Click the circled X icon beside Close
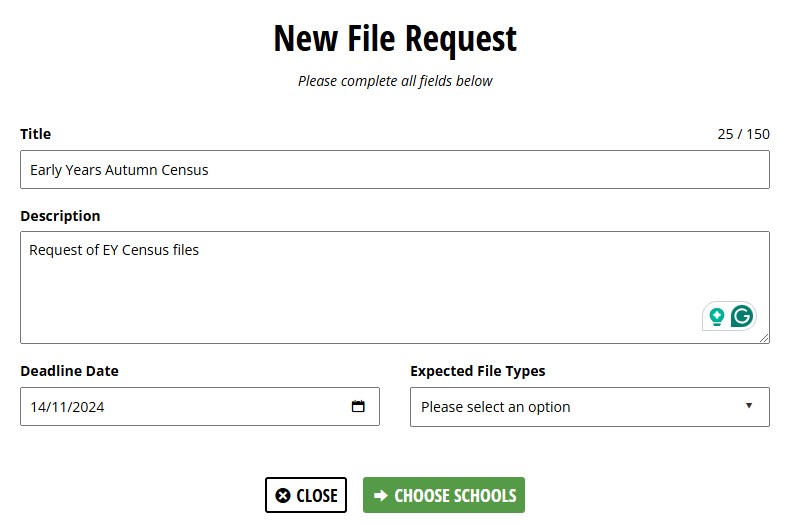The height and width of the screenshot is (525, 786). 283,495
